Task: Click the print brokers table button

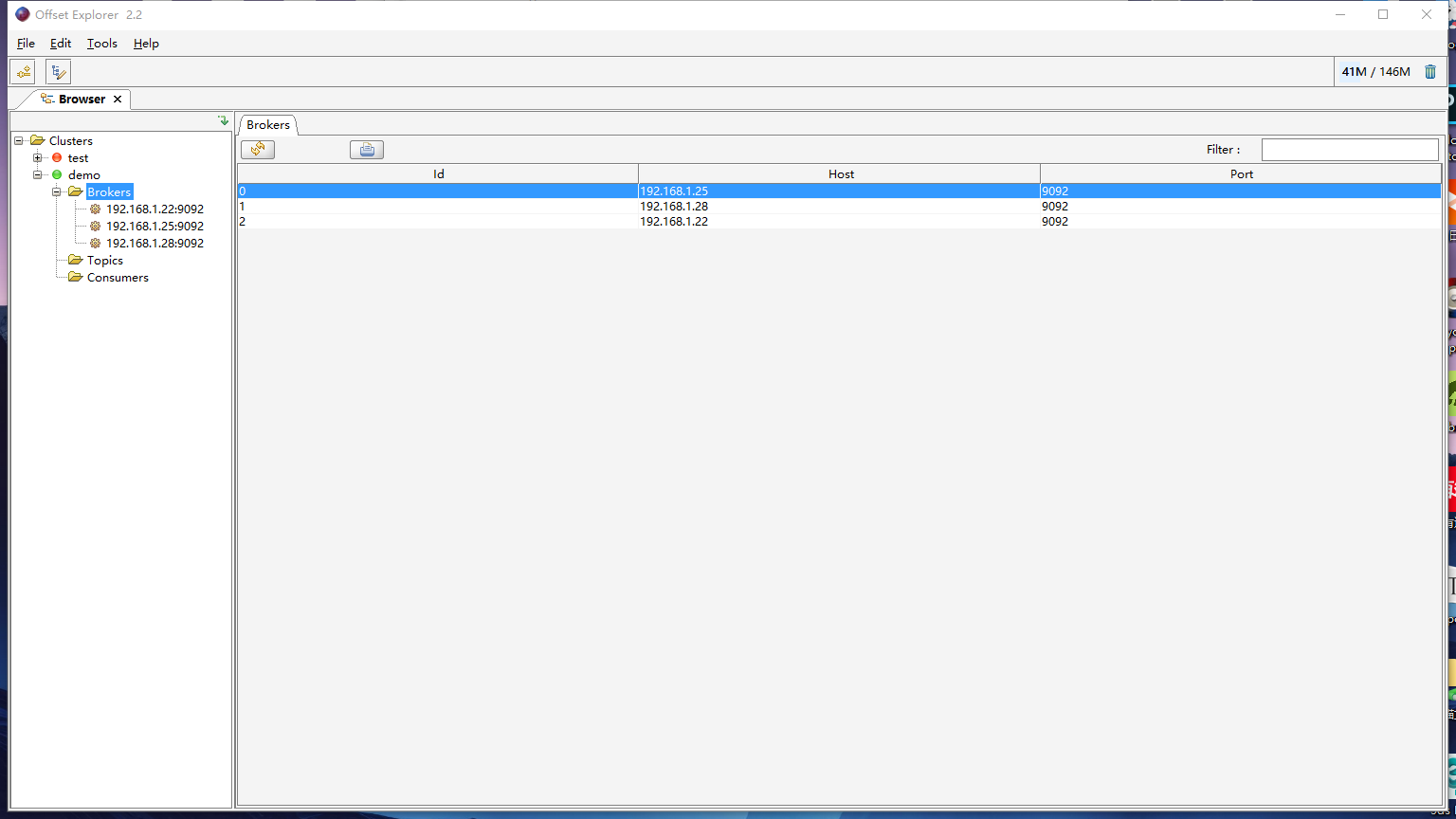Action: click(367, 150)
